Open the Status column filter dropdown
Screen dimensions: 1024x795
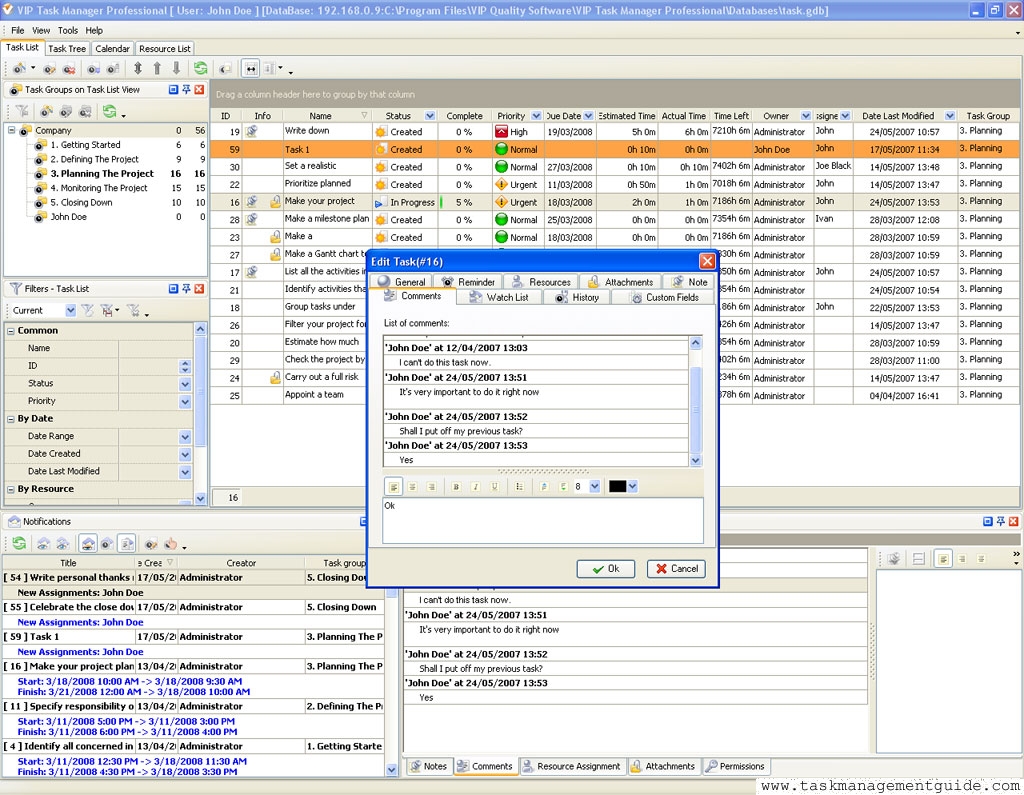430,116
